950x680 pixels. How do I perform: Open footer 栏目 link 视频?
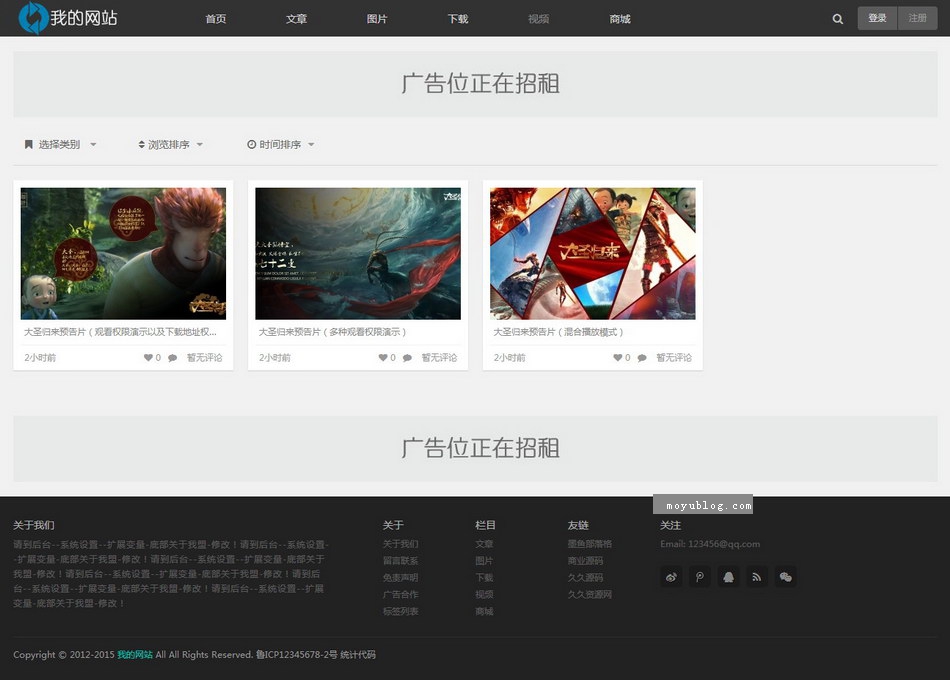click(484, 595)
